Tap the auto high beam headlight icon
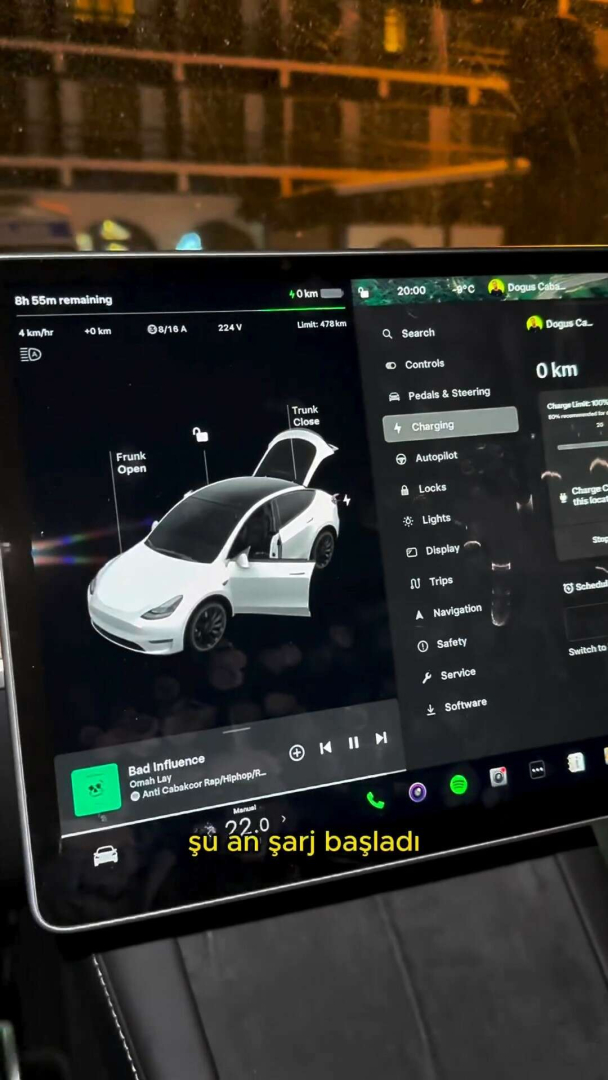Viewport: 608px width, 1080px height. [x=30, y=355]
